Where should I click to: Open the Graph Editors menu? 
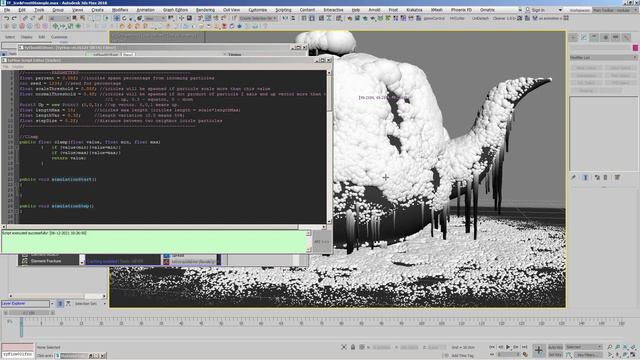click(x=175, y=9)
